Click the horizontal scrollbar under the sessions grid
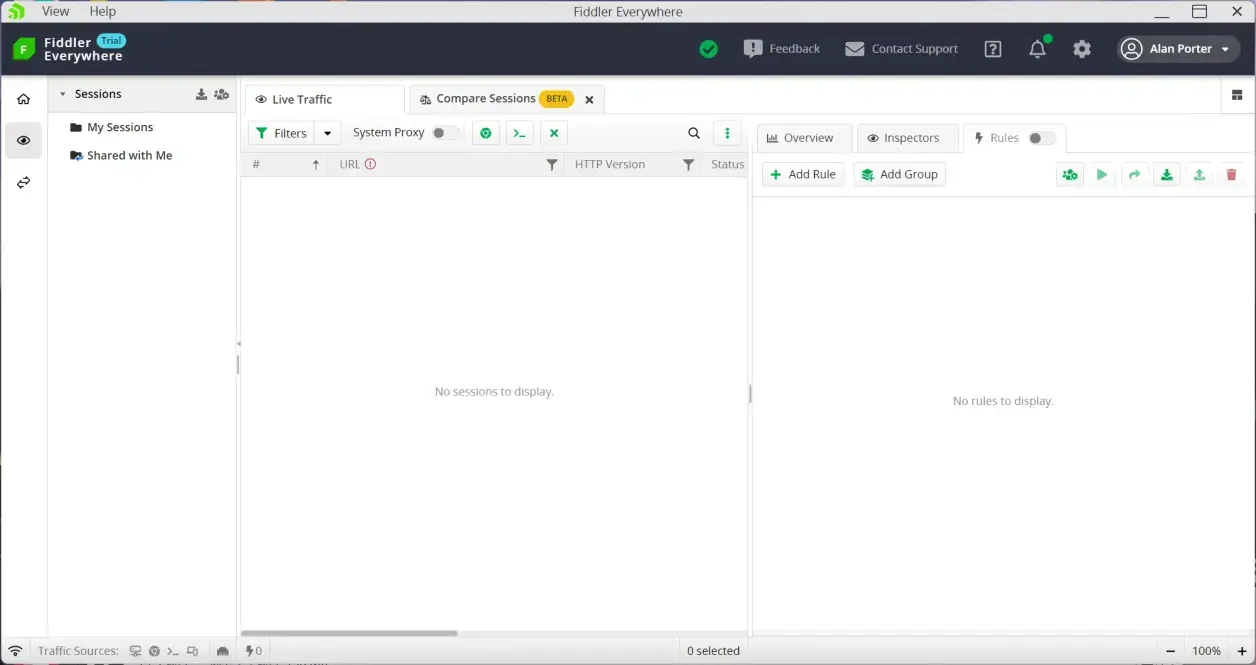The height and width of the screenshot is (665, 1256). click(x=349, y=633)
